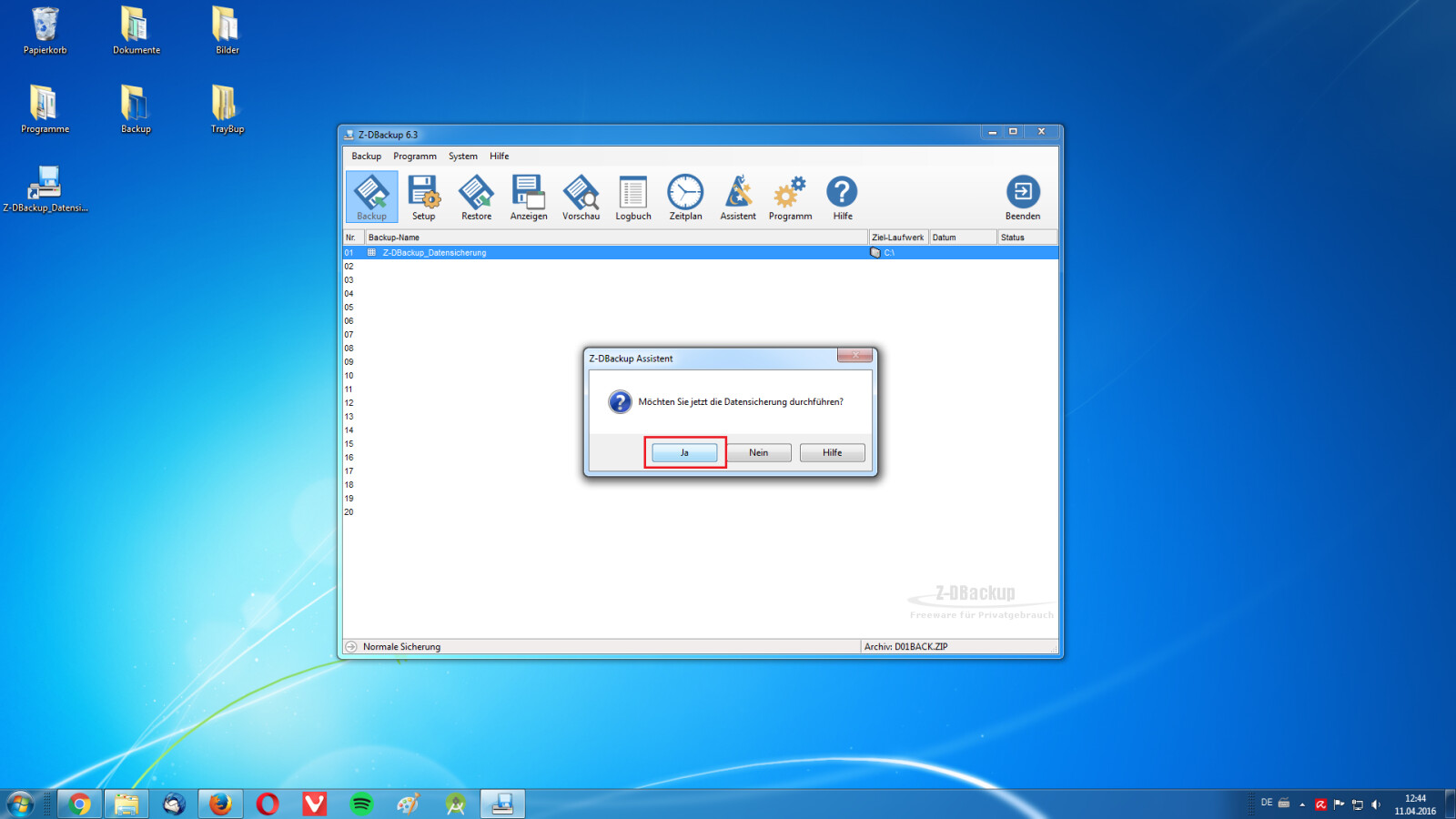
Task: Select the Z-DBackup_Datensi... desktop shortcut
Action: (x=45, y=188)
